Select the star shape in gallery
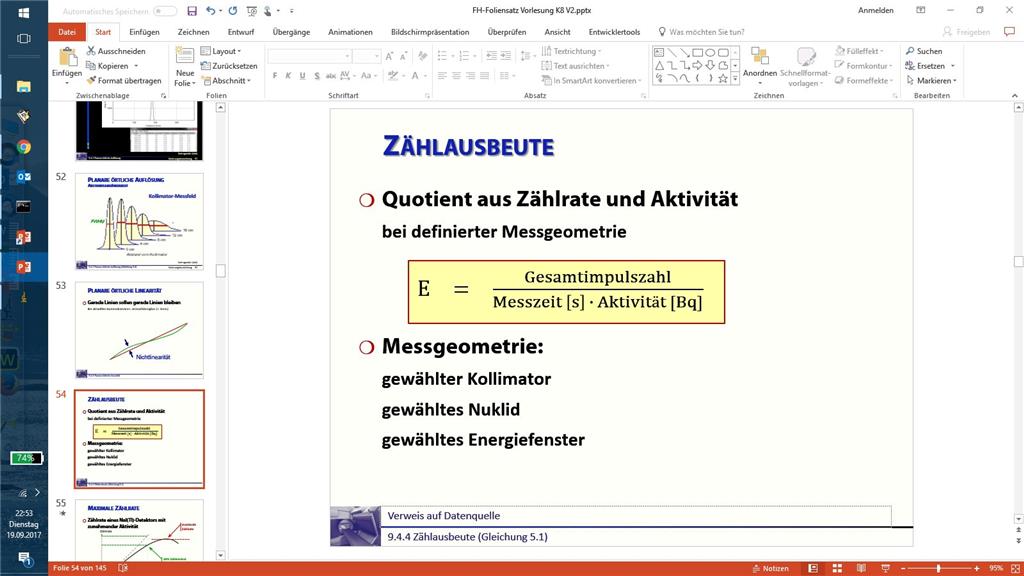The height and width of the screenshot is (576, 1024). click(723, 78)
